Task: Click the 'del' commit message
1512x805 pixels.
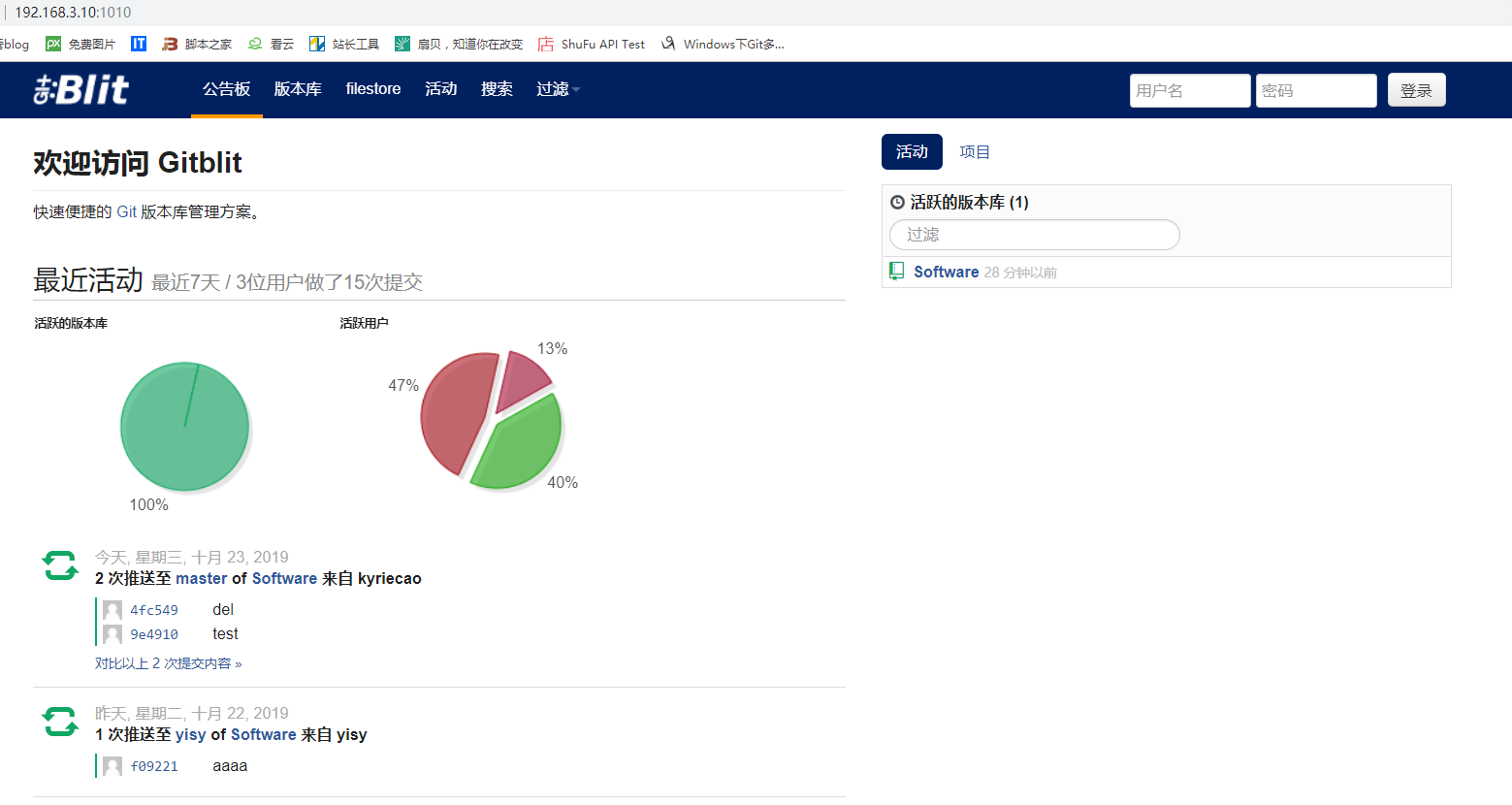Action: pyautogui.click(x=223, y=609)
